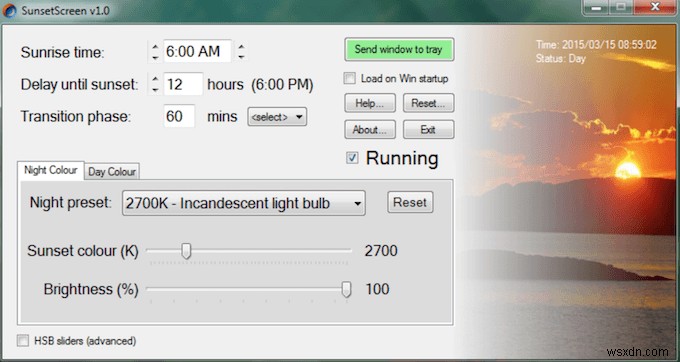Viewport: 680px width, 362px height.
Task: Decrease sunrise hour with left down arrow
Action: click(x=155, y=57)
